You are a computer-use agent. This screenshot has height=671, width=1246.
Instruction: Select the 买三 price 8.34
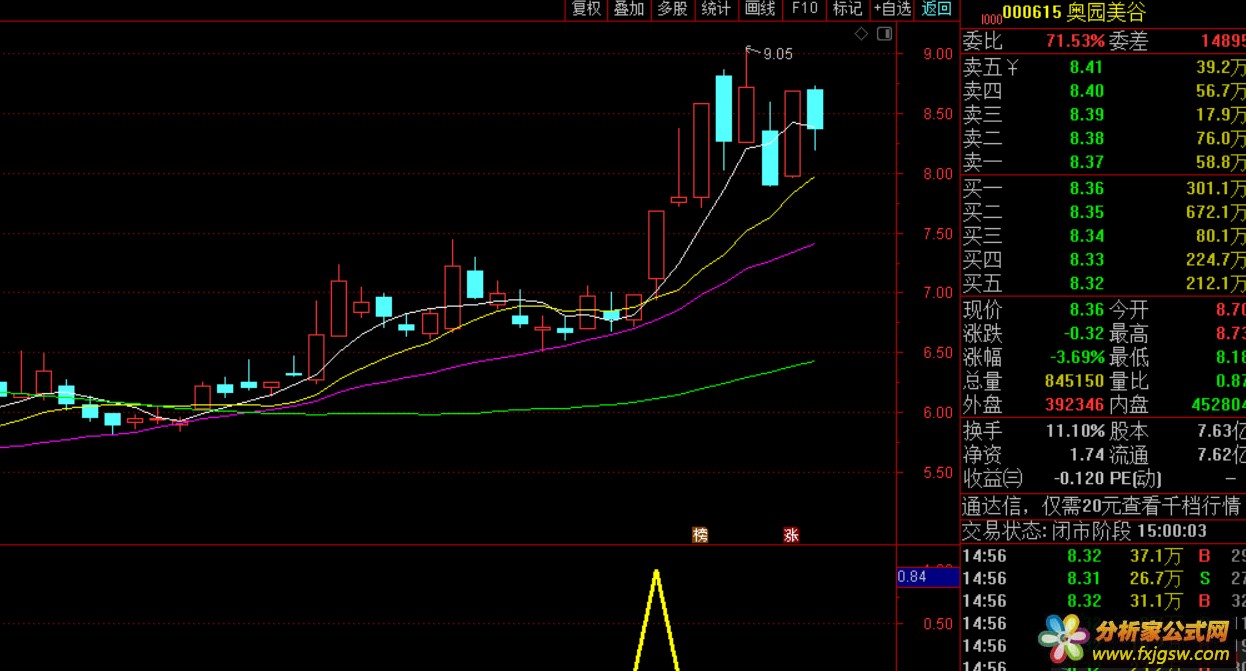1086,236
